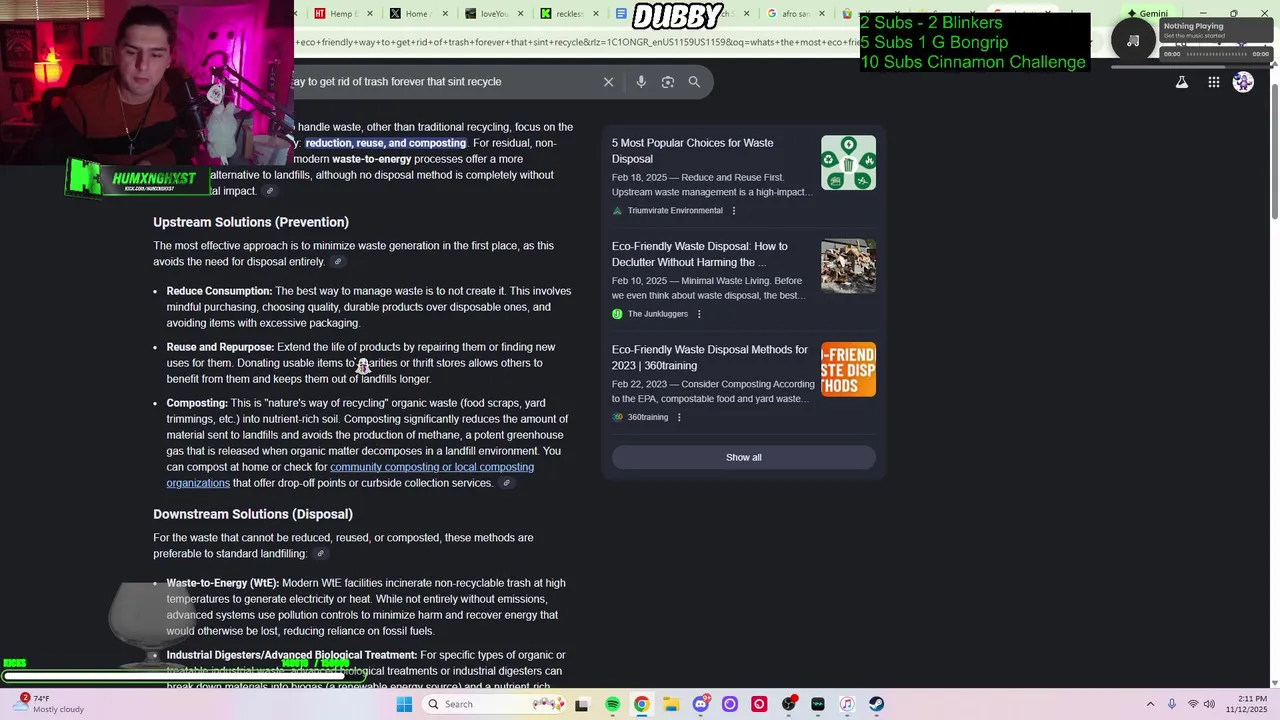Open Google Lens image search
The width and height of the screenshot is (1280, 720).
[x=668, y=82]
